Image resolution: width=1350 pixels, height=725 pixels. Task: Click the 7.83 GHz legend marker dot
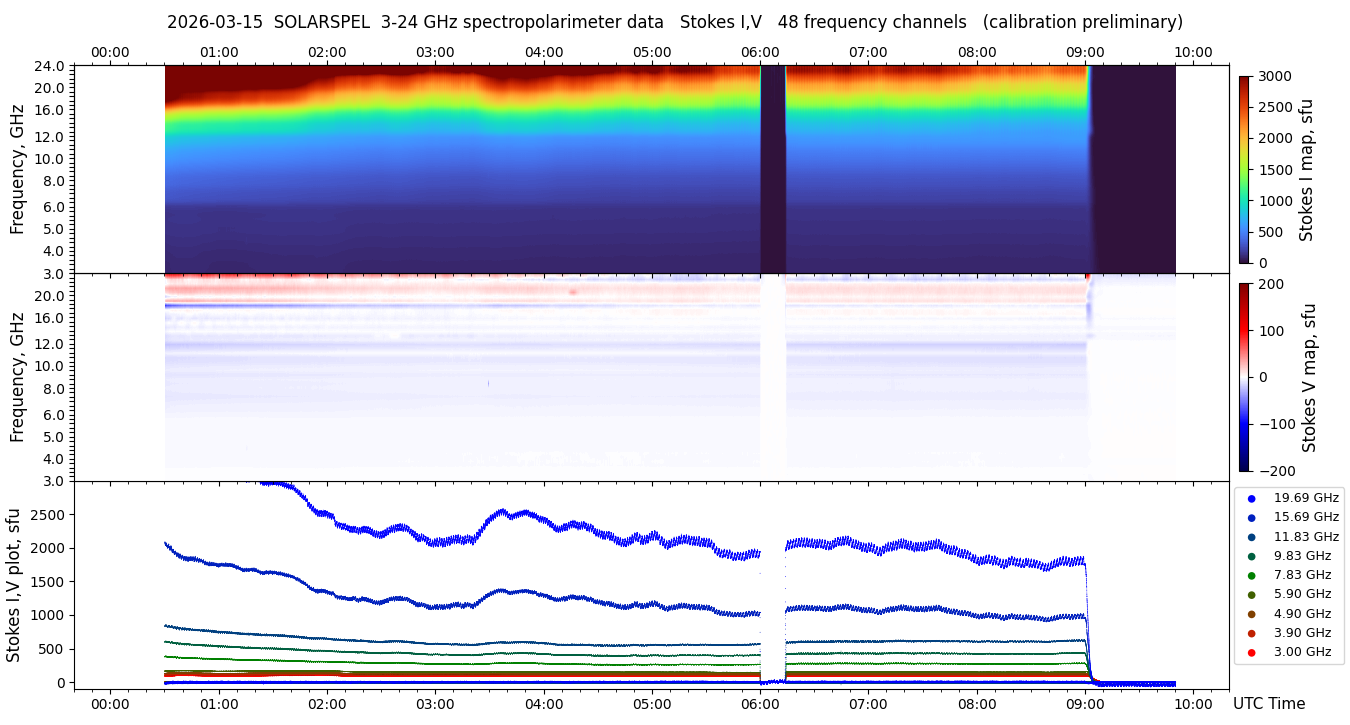[x=1251, y=575]
